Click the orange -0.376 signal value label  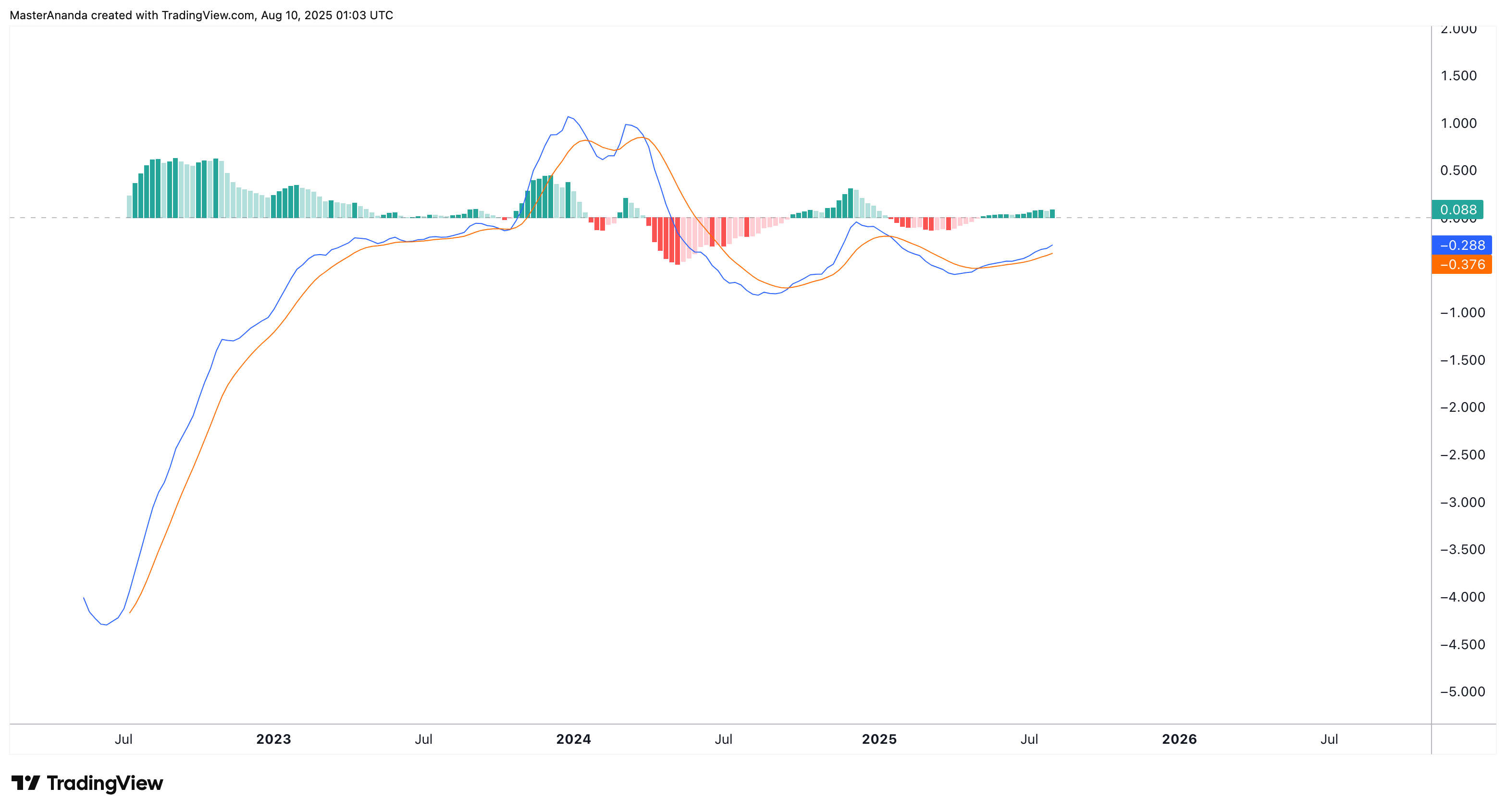tap(1462, 264)
